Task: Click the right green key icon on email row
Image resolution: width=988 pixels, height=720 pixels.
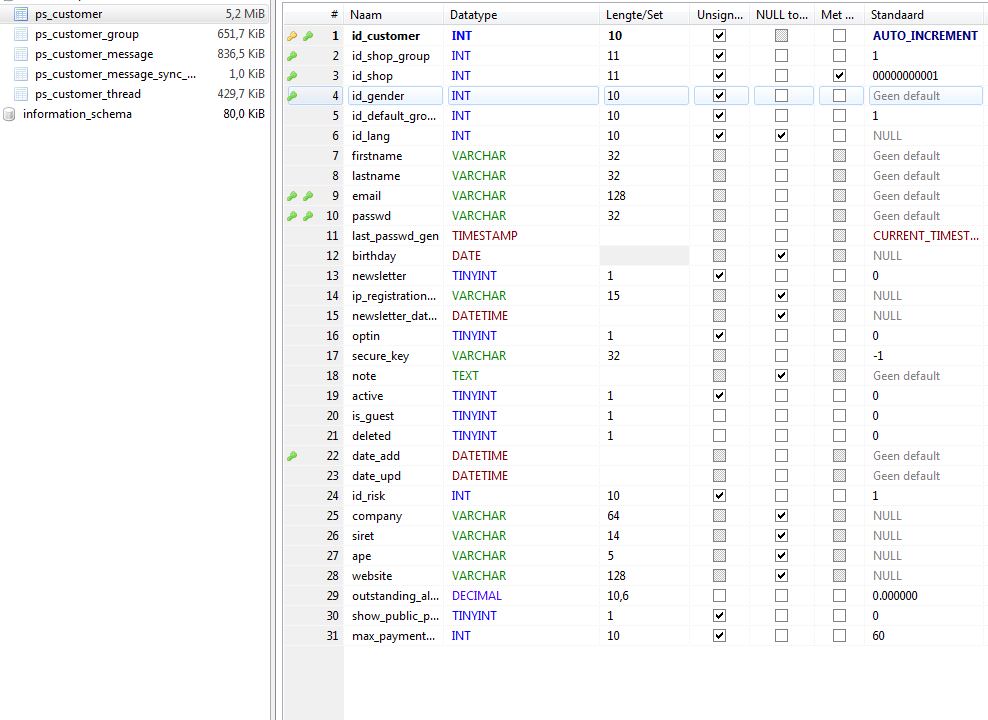Action: coord(308,196)
